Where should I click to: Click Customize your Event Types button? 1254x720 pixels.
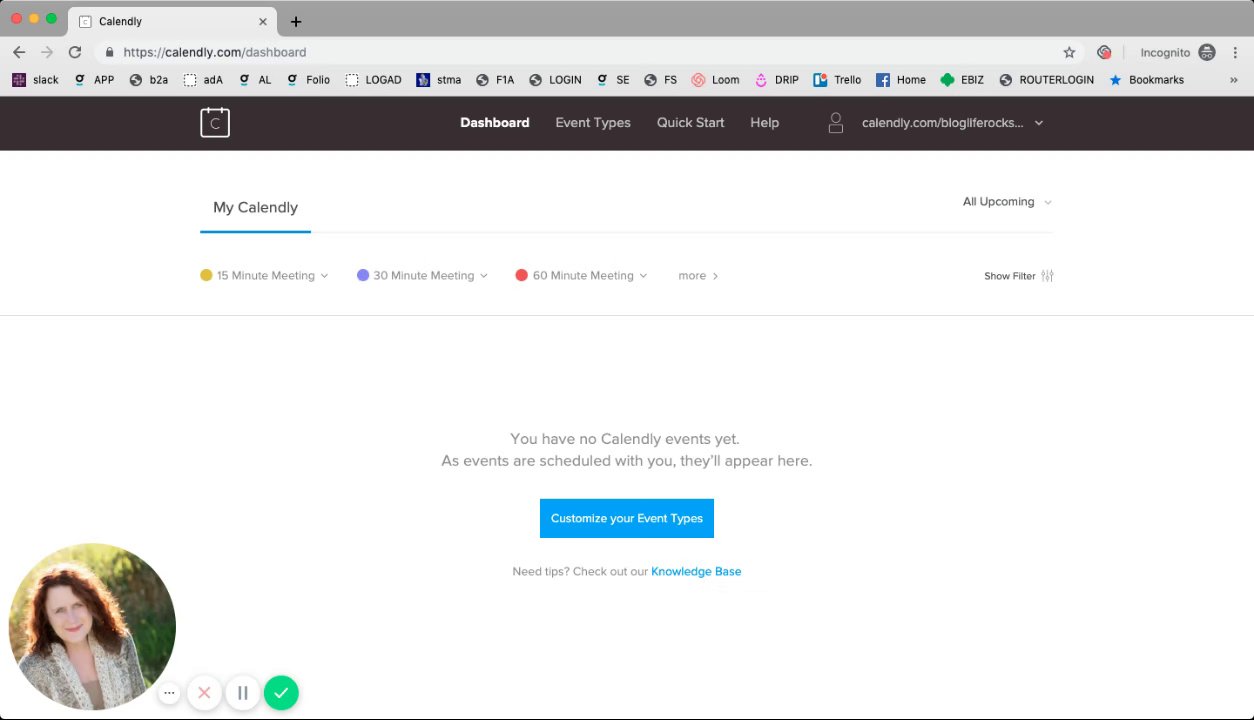point(627,518)
